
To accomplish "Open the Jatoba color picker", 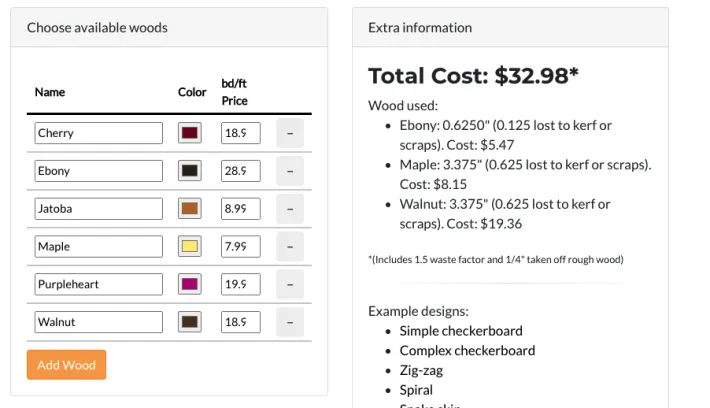I will tap(190, 209).
